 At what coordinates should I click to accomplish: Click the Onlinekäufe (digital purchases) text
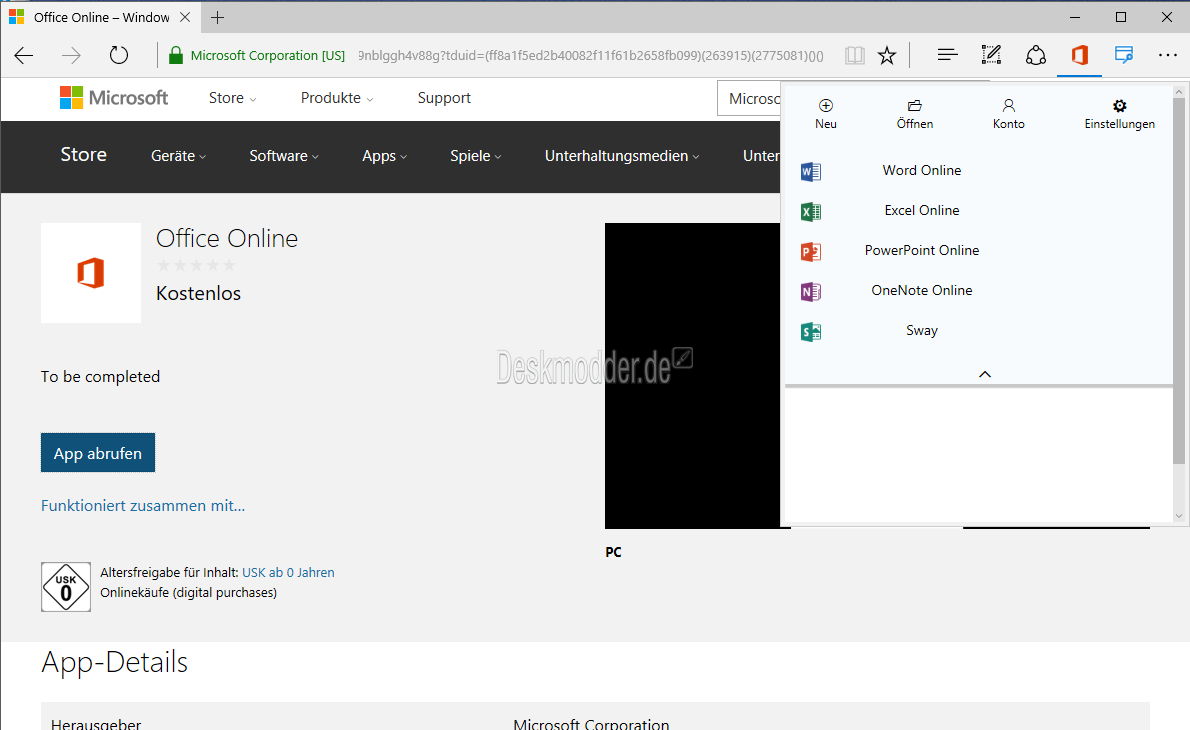click(x=188, y=593)
